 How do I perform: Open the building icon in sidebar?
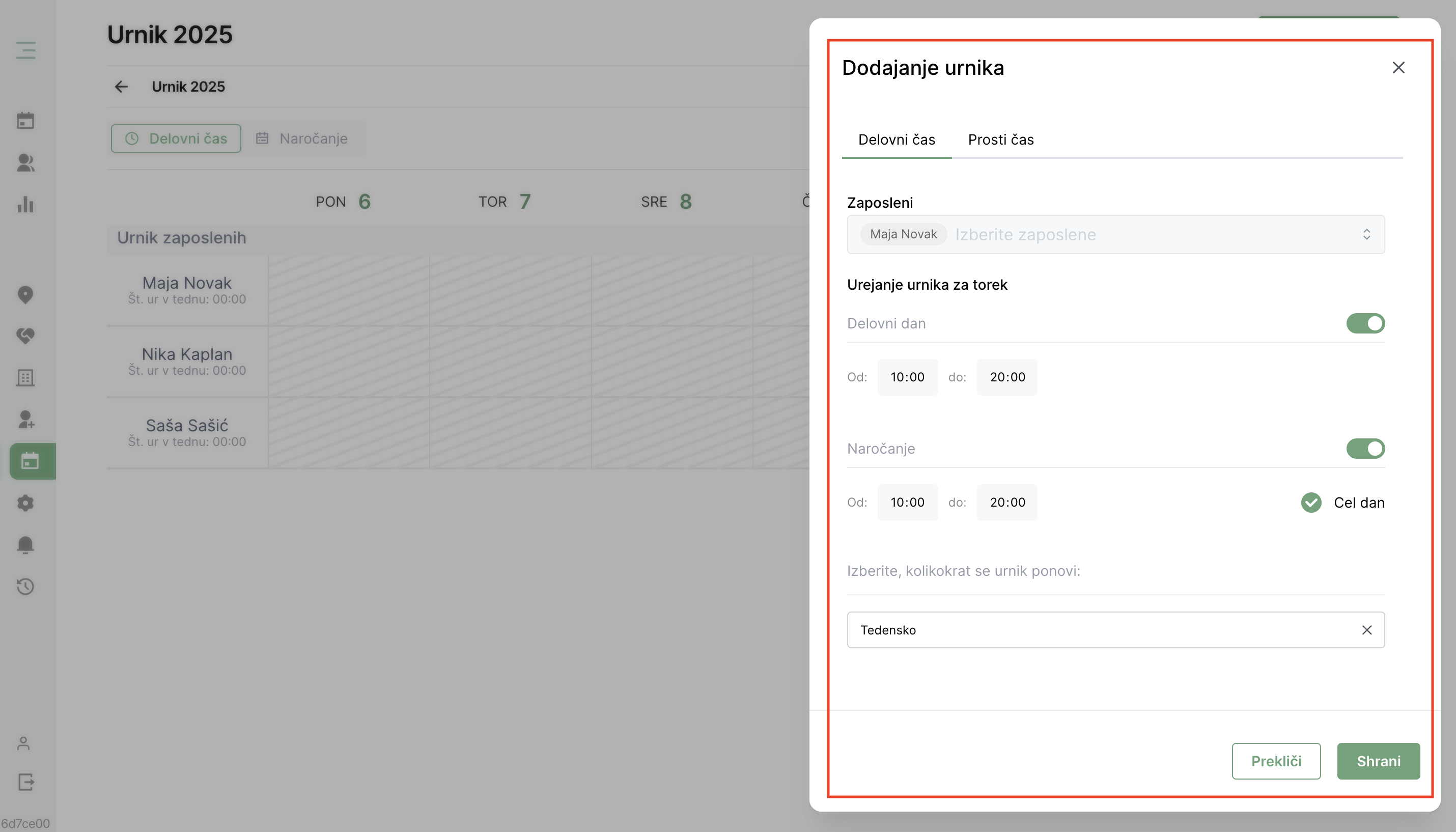pos(25,378)
